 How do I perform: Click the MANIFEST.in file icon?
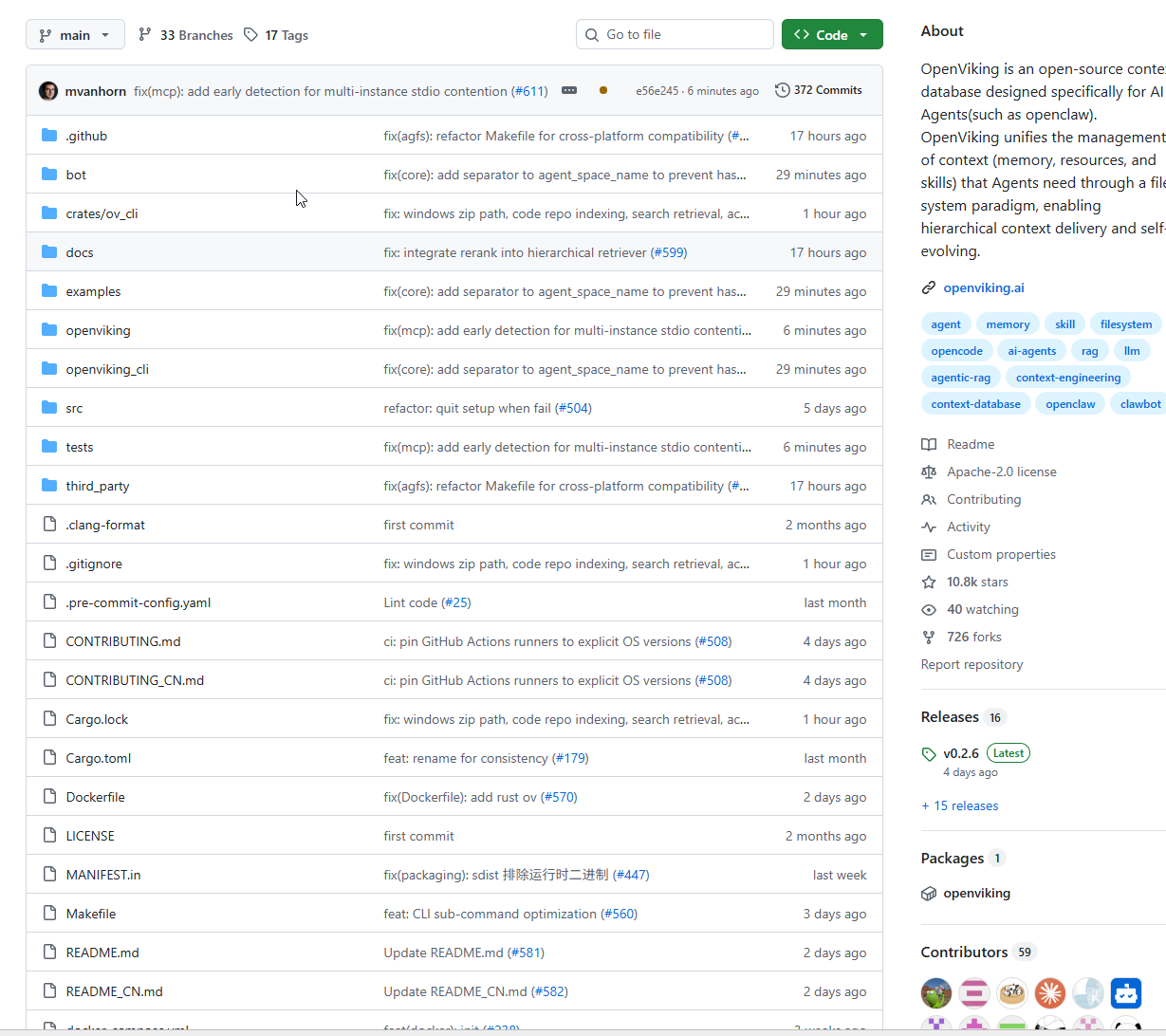(x=49, y=875)
